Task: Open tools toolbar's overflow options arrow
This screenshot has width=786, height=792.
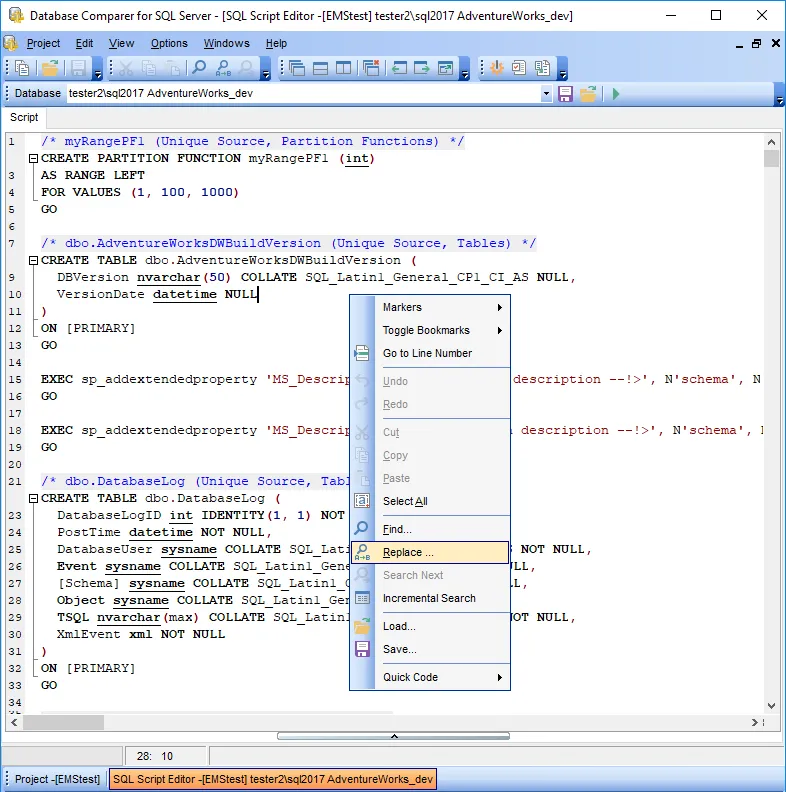Action: 563,69
